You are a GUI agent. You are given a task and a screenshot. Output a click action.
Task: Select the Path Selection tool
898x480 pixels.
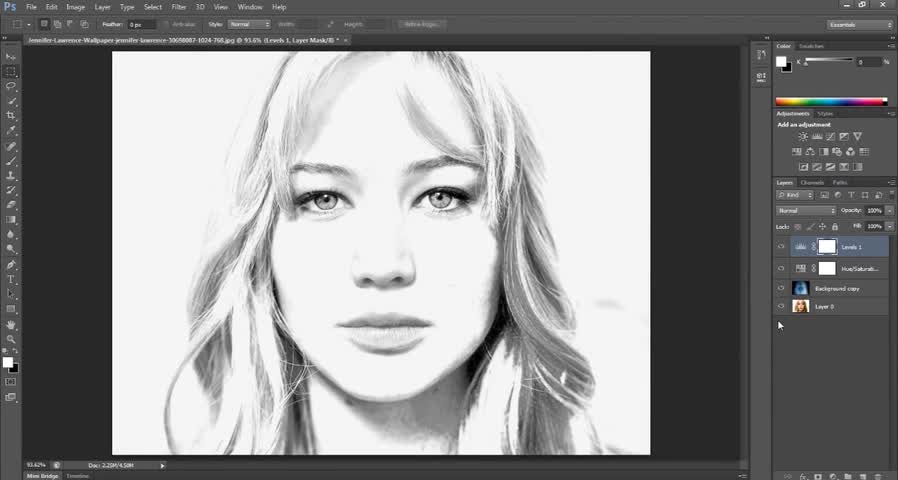click(11, 294)
